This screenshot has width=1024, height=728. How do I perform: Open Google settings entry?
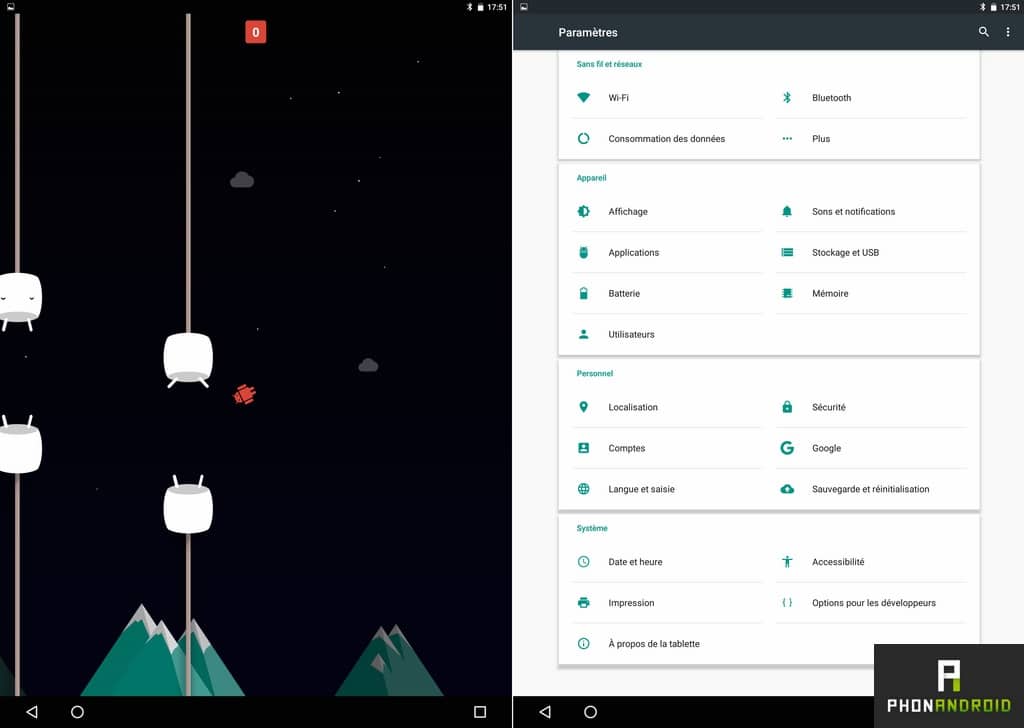(871, 448)
